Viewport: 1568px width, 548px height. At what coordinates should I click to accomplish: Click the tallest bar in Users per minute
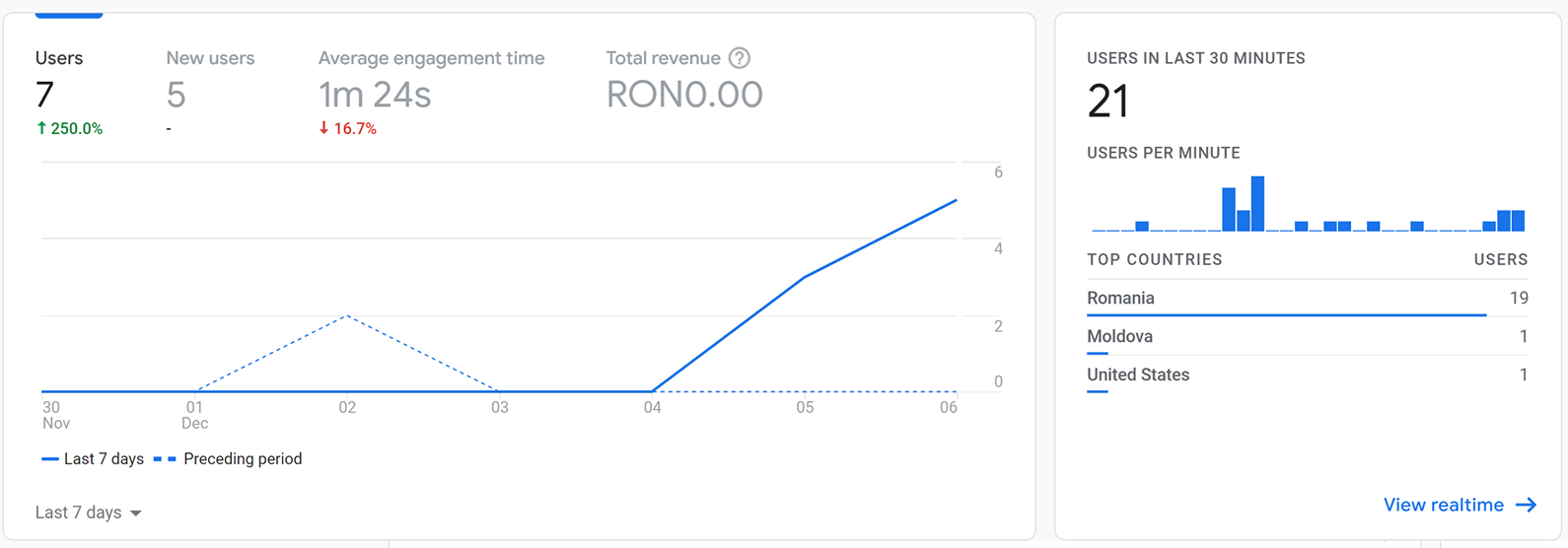[1257, 203]
